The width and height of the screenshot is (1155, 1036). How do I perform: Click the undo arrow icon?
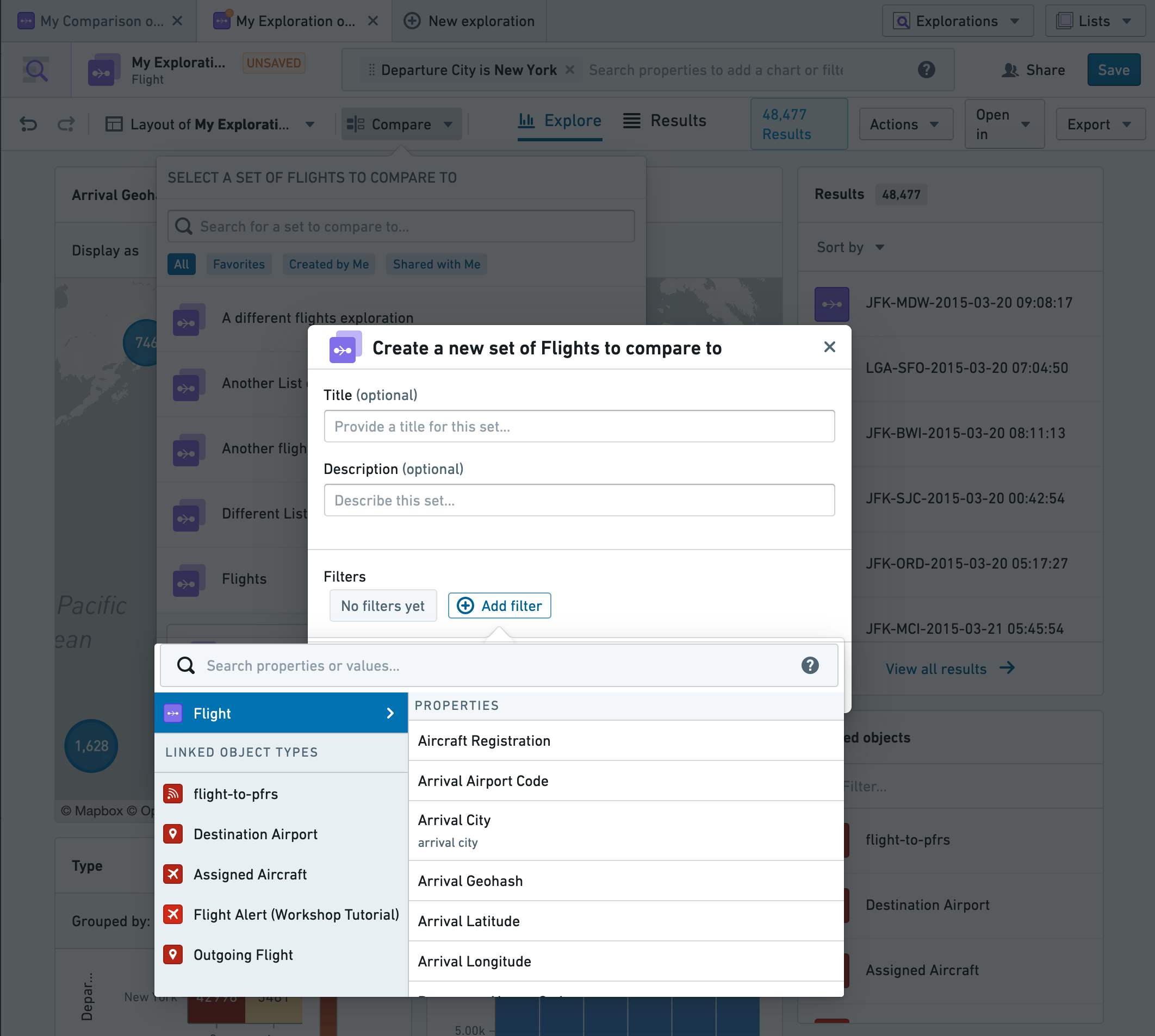click(x=28, y=123)
